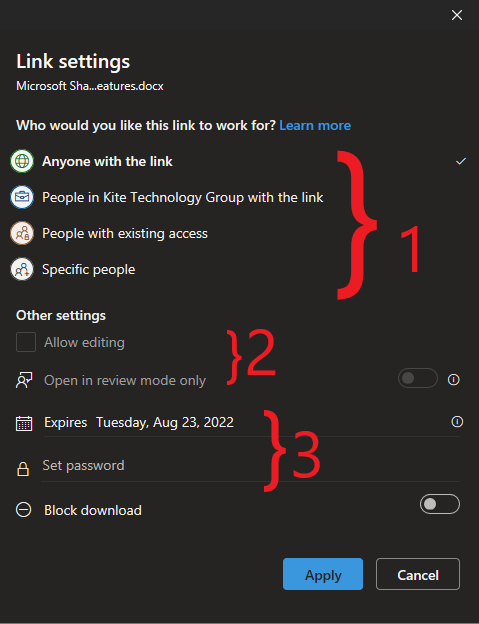This screenshot has width=479, height=624.
Task: Click the globe icon for Anyone with the link
Action: coord(22,161)
